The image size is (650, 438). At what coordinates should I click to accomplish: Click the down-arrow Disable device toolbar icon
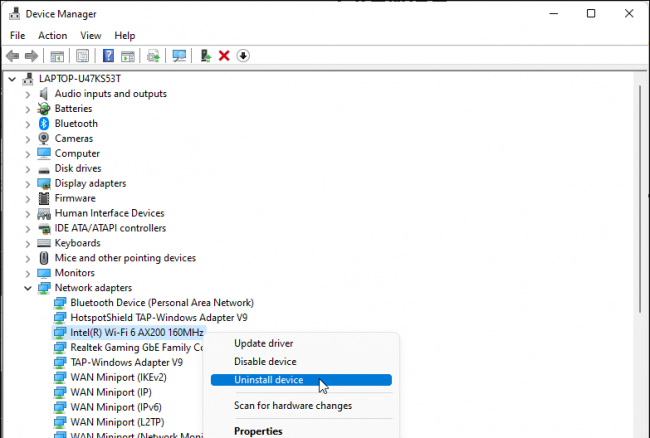(243, 56)
